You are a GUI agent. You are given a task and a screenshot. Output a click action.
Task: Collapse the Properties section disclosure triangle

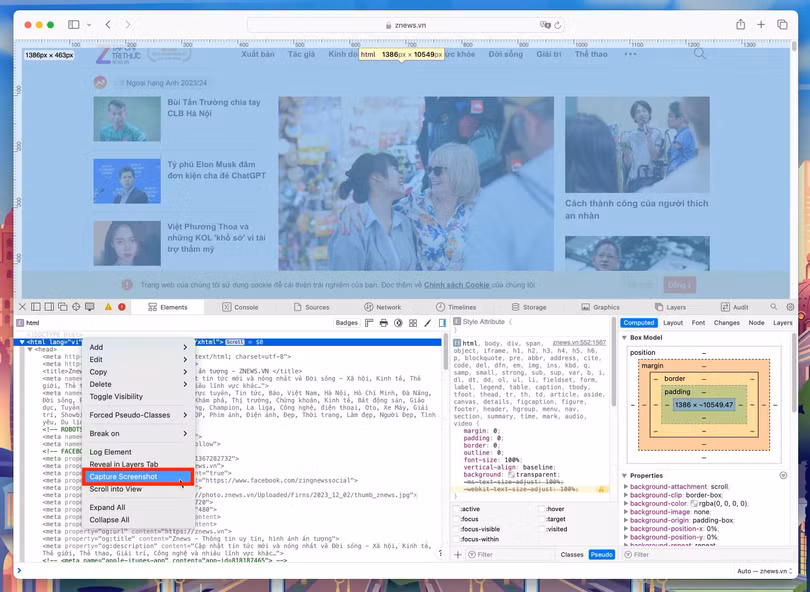pos(624,476)
